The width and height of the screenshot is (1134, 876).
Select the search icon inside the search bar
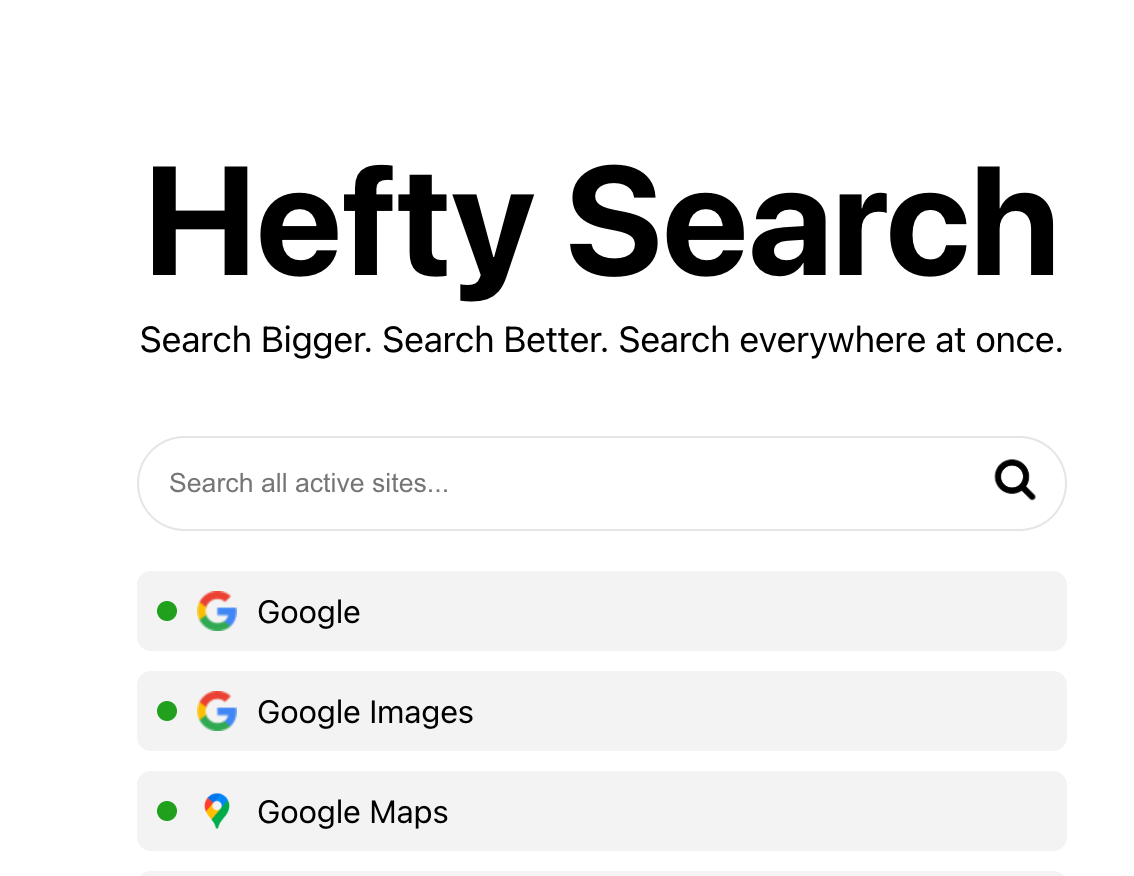point(1015,482)
